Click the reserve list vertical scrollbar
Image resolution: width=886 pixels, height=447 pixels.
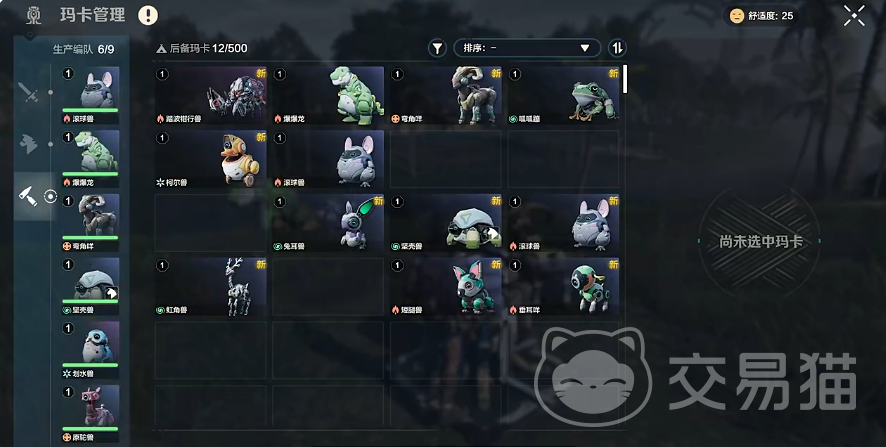pos(624,79)
